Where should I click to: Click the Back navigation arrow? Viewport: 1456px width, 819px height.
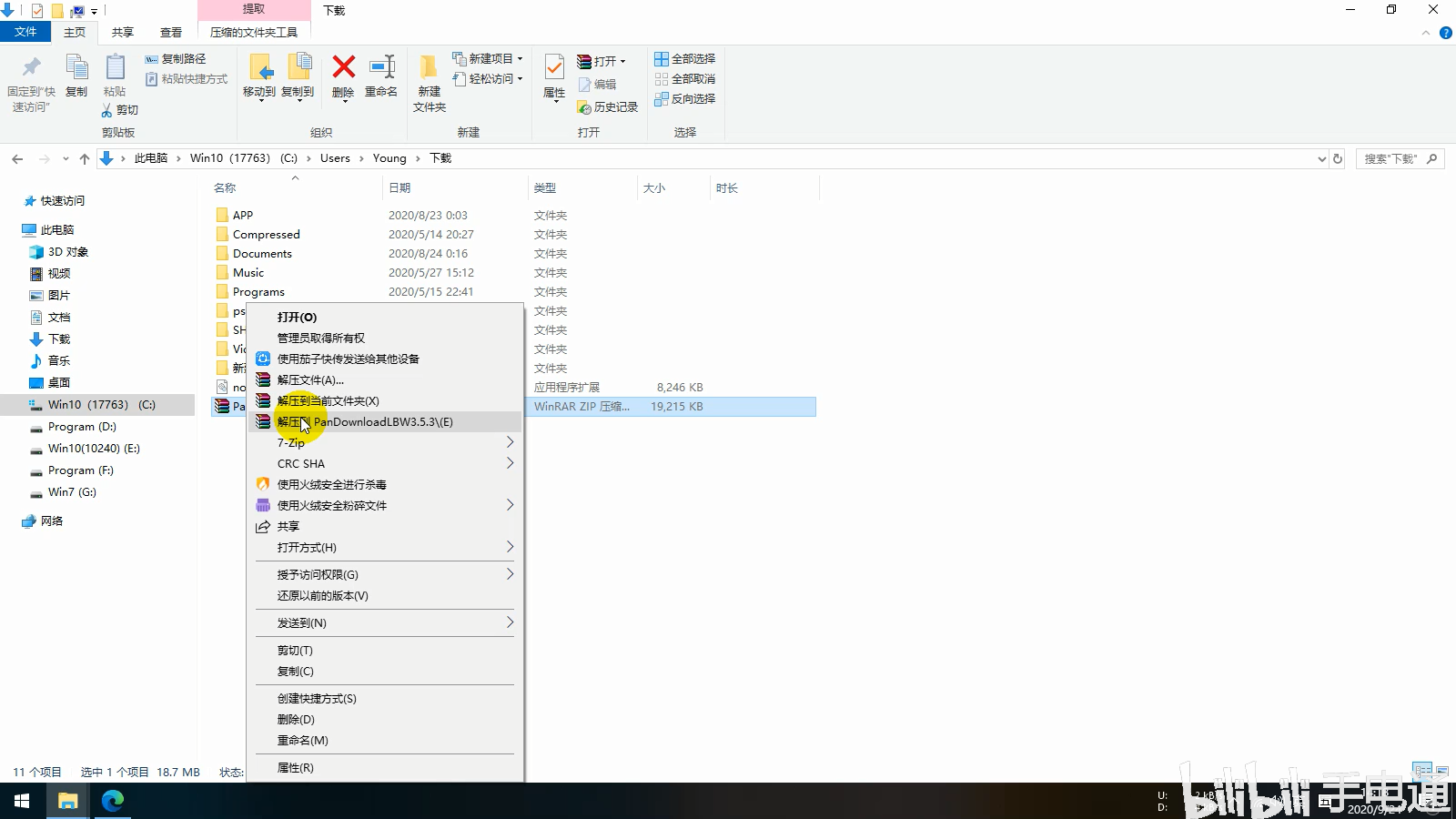[x=17, y=158]
